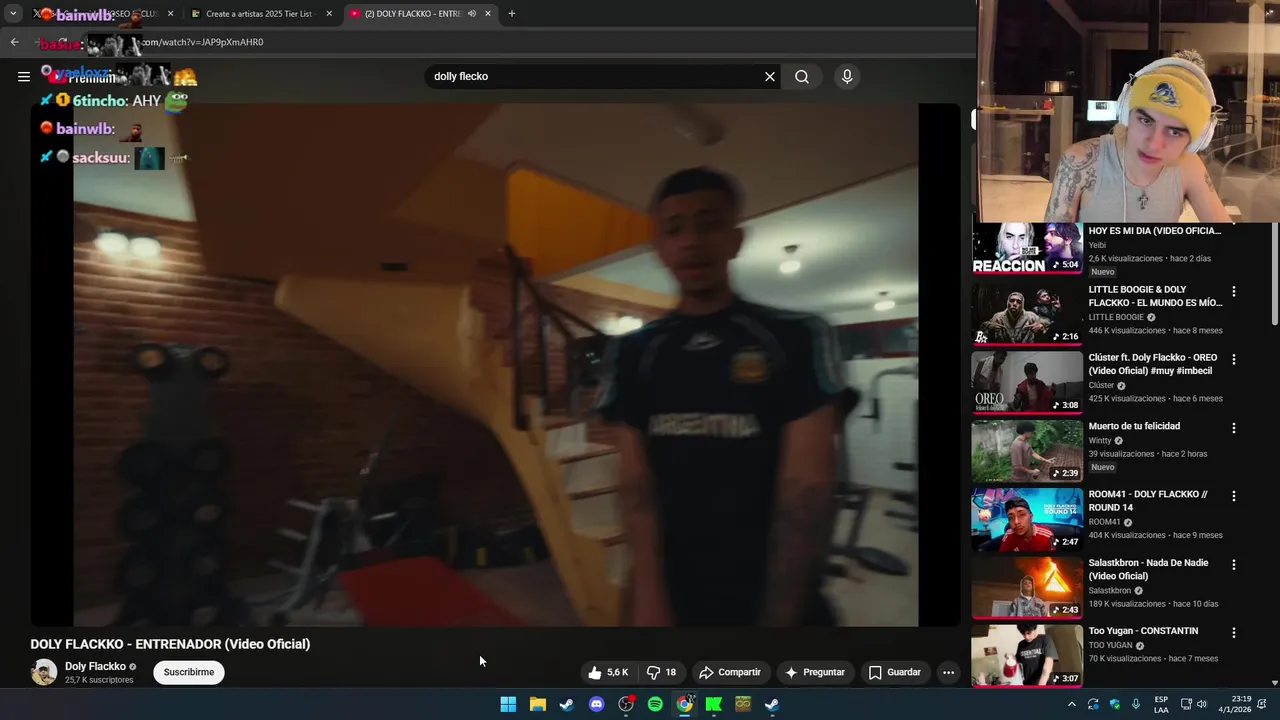Click the Preguntar button
Image resolution: width=1280 pixels, height=720 pixels.
pyautogui.click(x=815, y=672)
